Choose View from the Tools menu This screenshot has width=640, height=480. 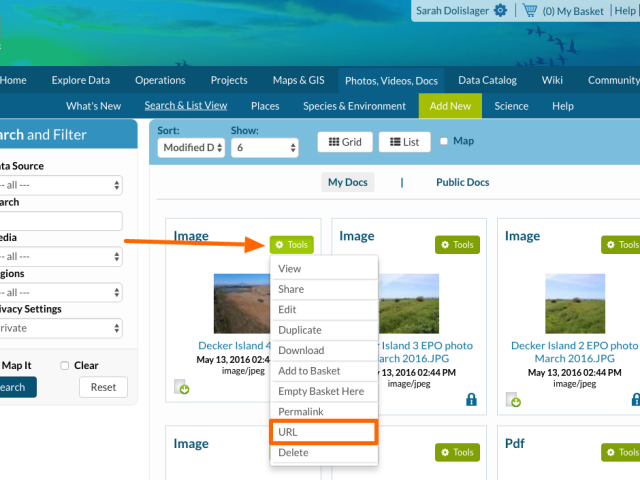[324, 269]
